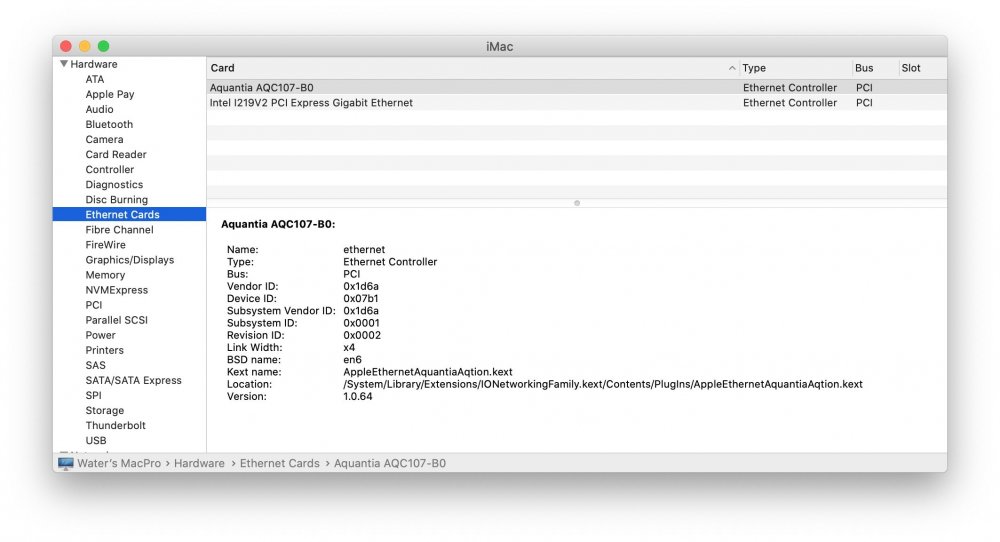Open Parallel SCSI section

(117, 320)
